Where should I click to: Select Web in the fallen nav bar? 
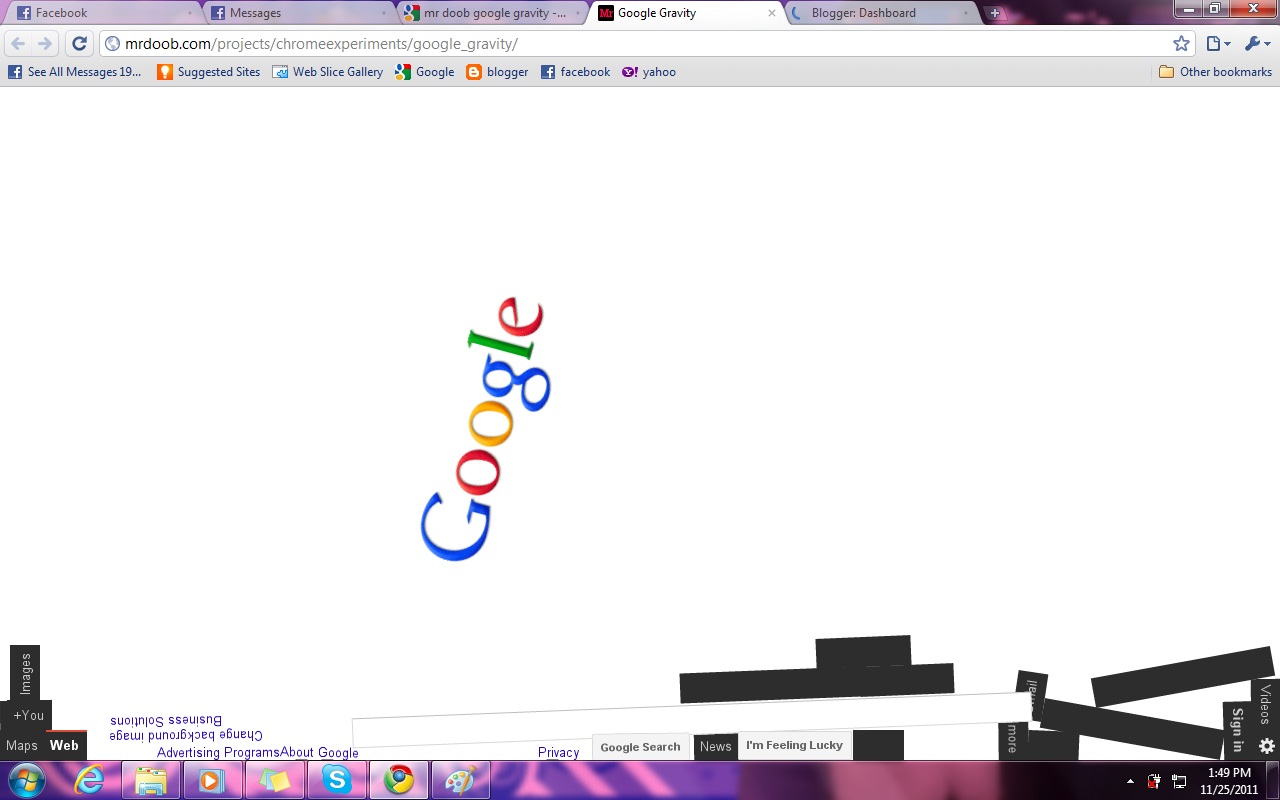[x=64, y=745]
